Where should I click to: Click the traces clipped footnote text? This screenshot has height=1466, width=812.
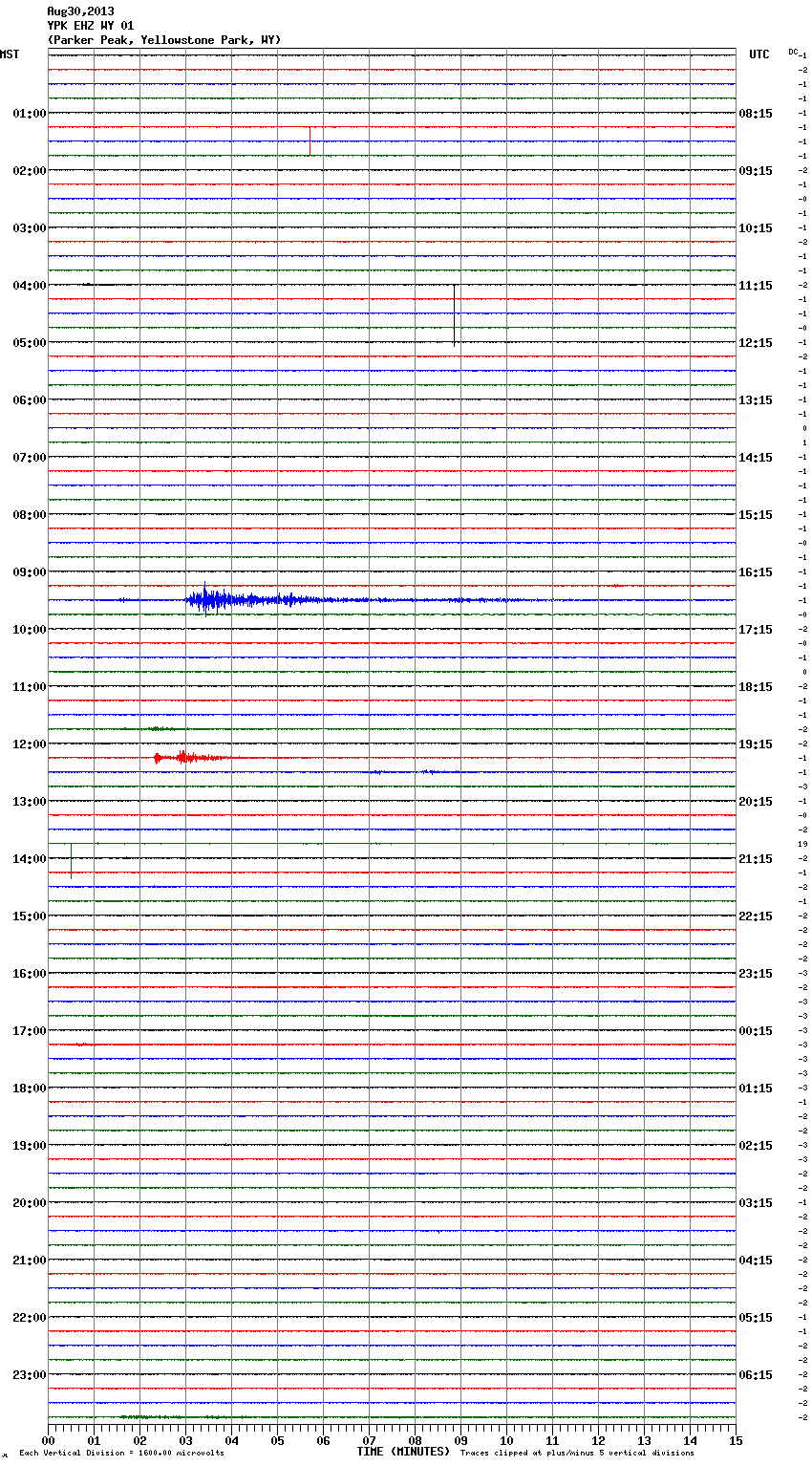pos(577,1454)
